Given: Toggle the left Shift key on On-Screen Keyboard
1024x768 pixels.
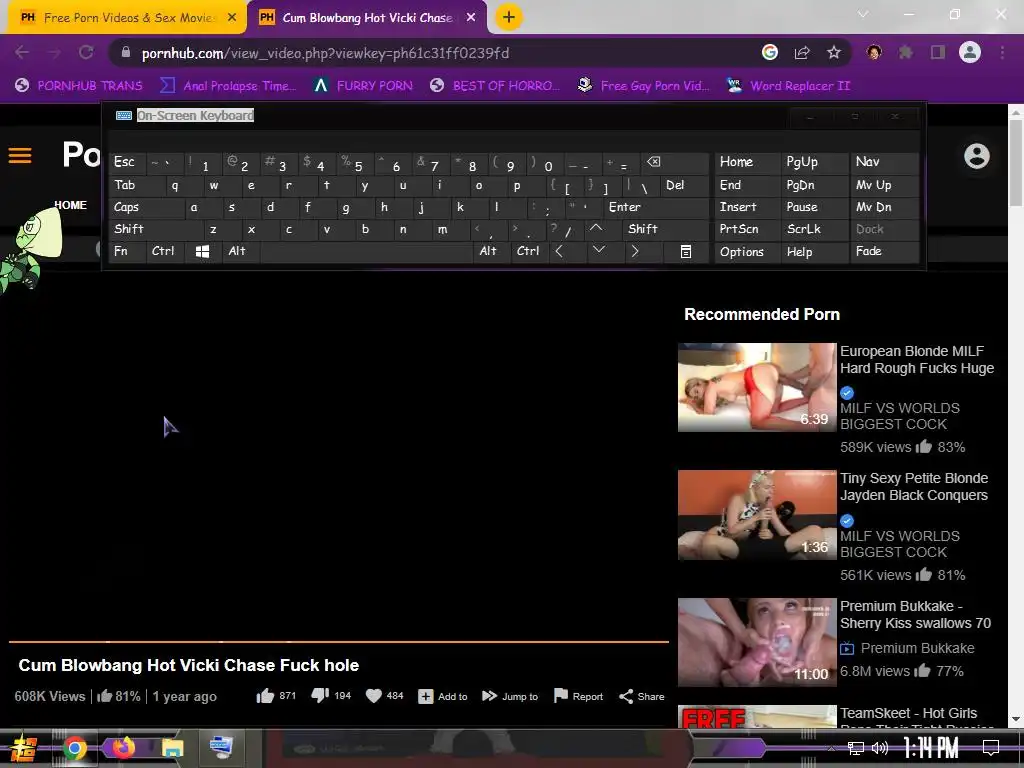Looking at the screenshot, I should pos(155,229).
